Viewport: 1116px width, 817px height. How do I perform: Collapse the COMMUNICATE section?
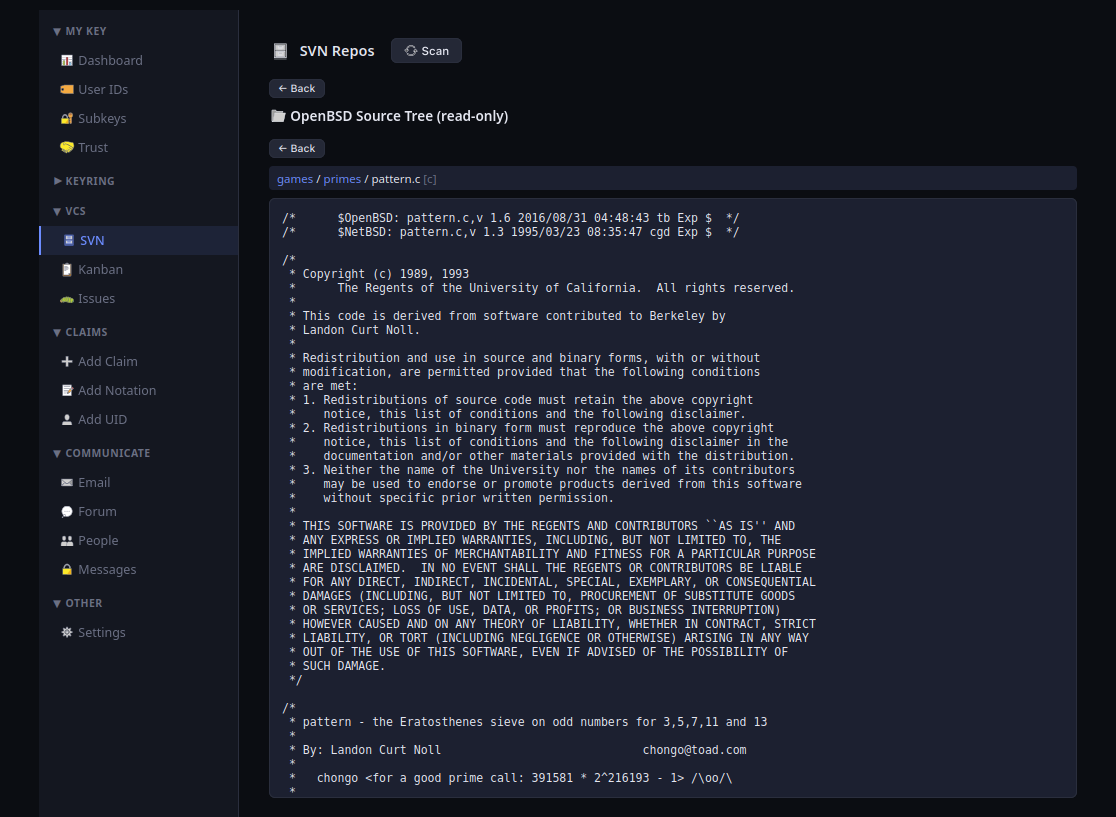pos(102,453)
